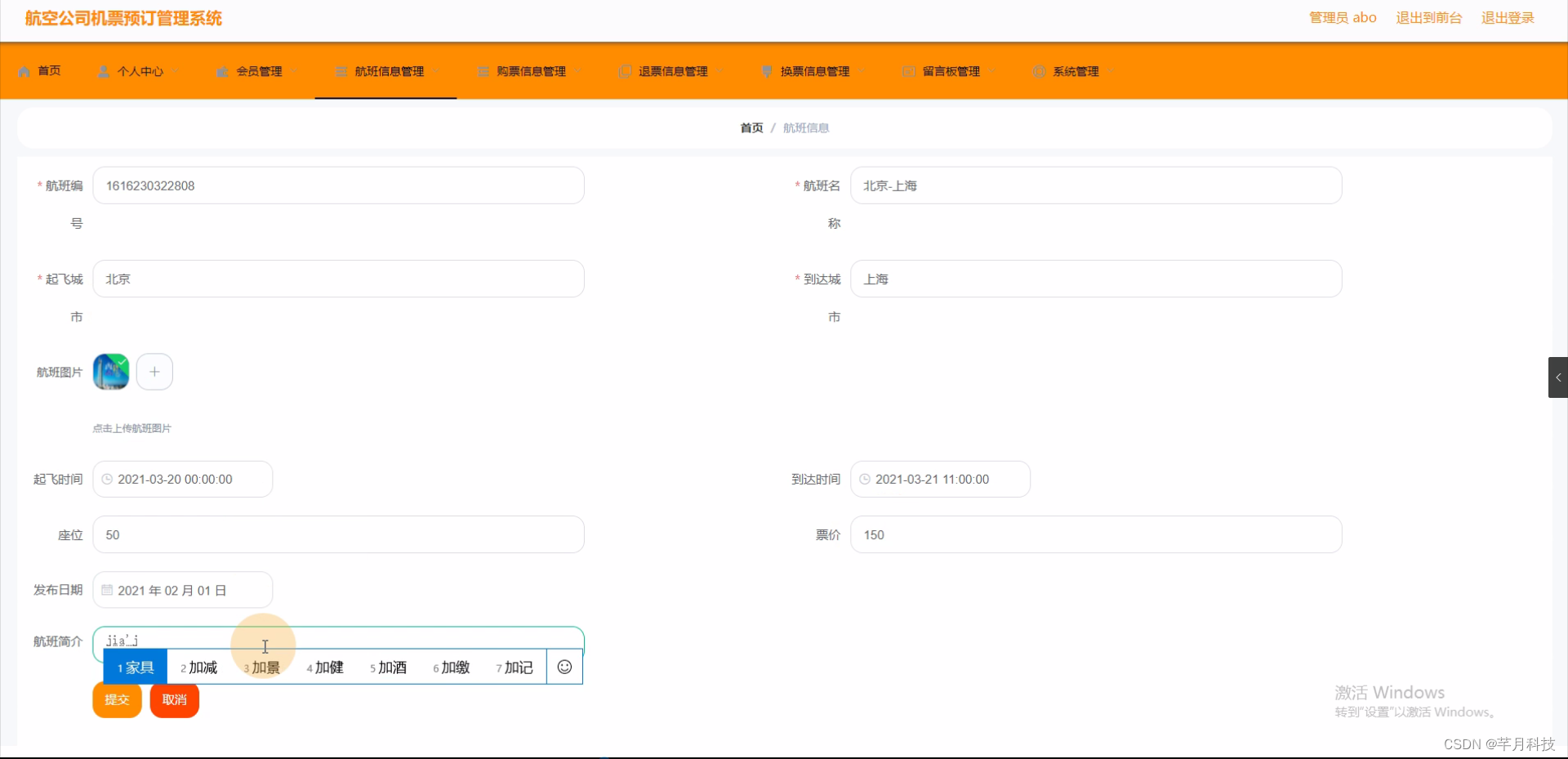Click the 航空公司机票预订管理系统 title
Image resolution: width=1568 pixels, height=759 pixels.
pyautogui.click(x=123, y=18)
